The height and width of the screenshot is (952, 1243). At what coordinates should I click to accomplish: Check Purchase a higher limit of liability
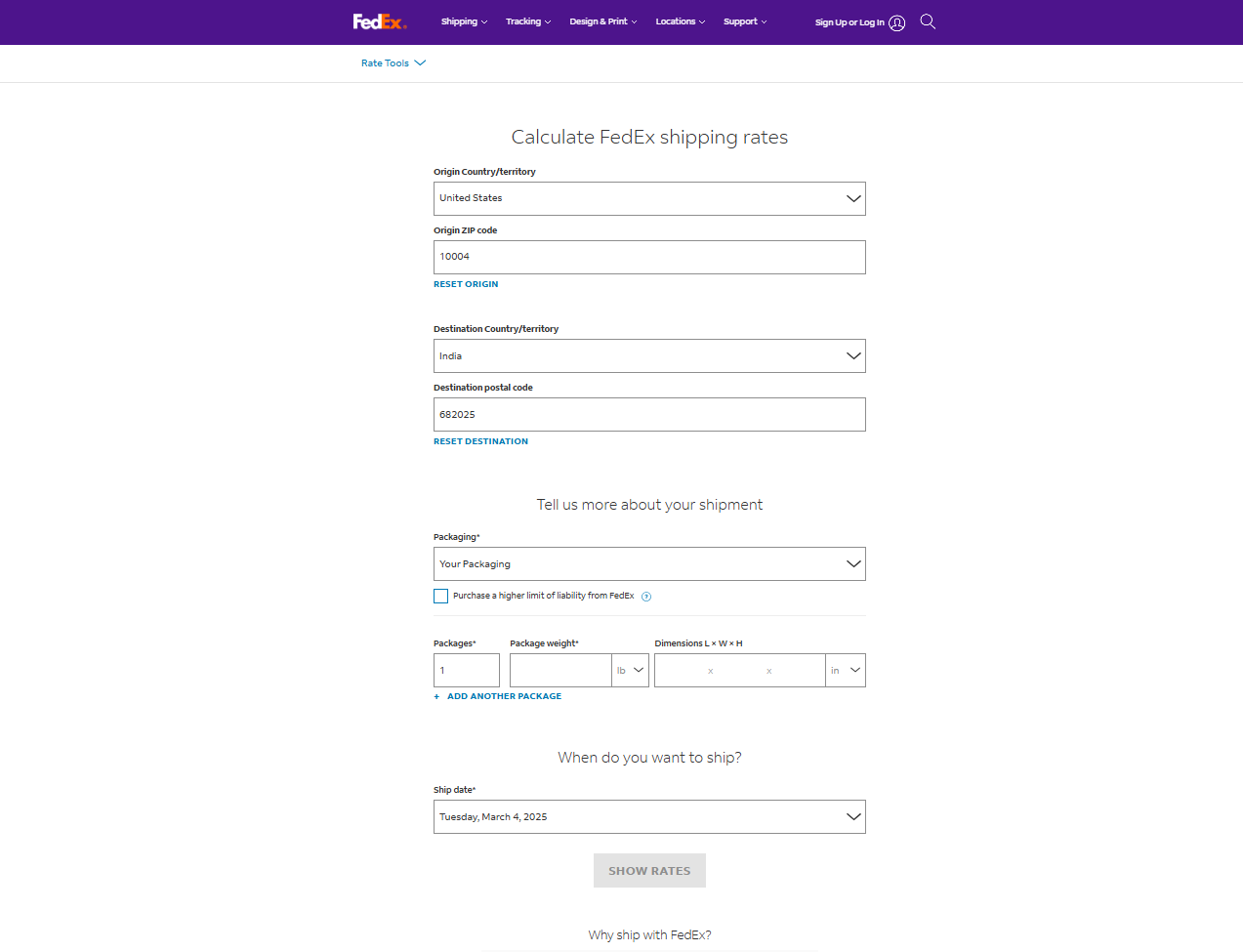(x=441, y=596)
